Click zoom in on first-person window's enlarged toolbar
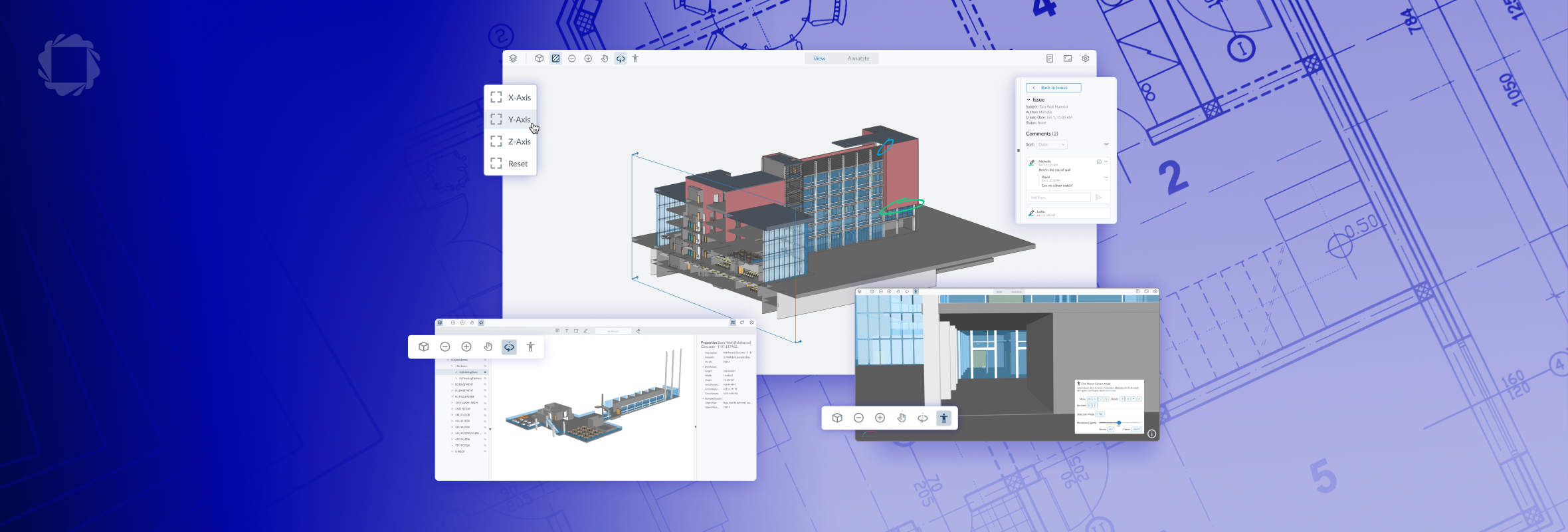Screen dimensions: 1568x532 pyautogui.click(x=880, y=418)
